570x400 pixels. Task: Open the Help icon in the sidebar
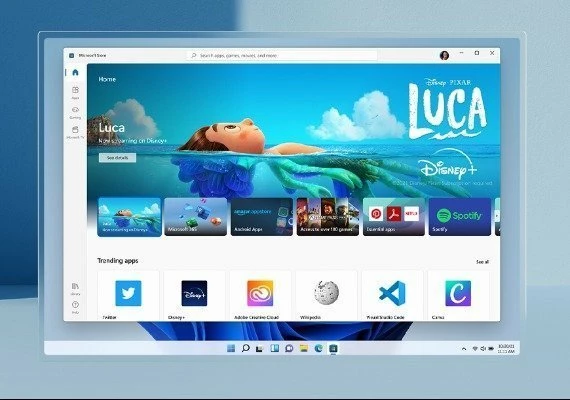click(75, 307)
